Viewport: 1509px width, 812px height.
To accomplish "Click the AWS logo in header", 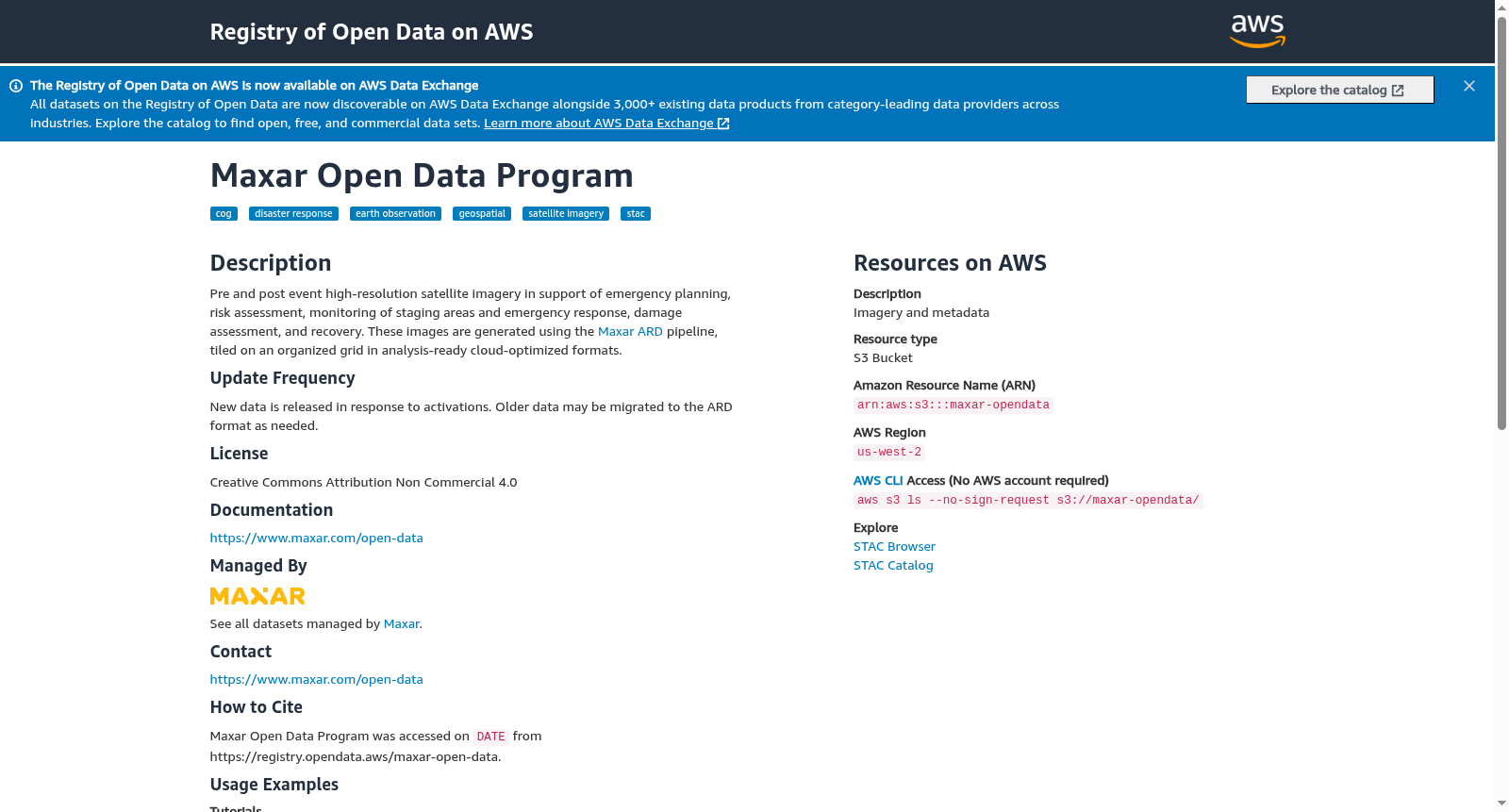I will pos(1258,31).
